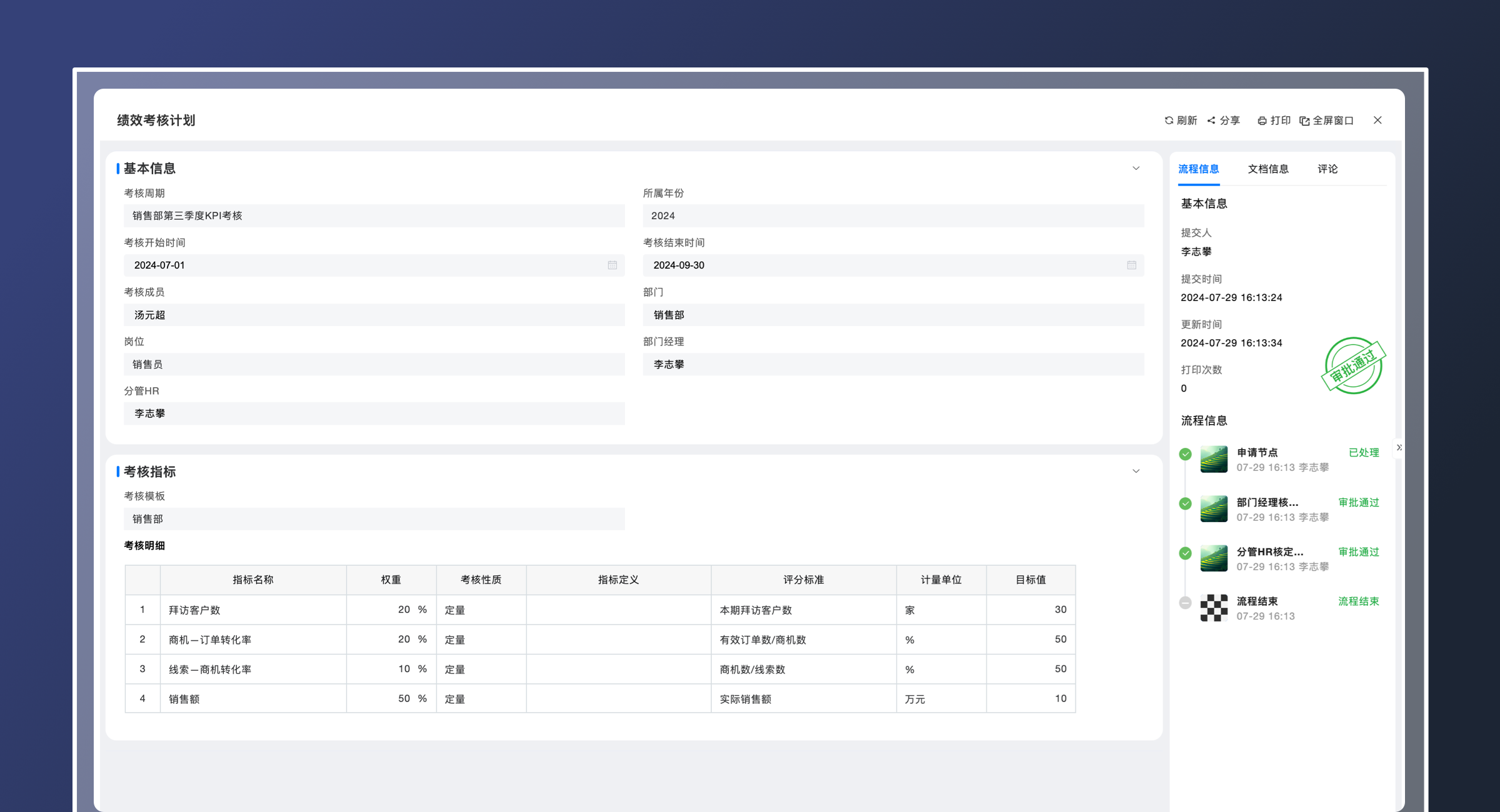The height and width of the screenshot is (812, 1500).
Task: Click the print (打印) icon
Action: 1262,121
